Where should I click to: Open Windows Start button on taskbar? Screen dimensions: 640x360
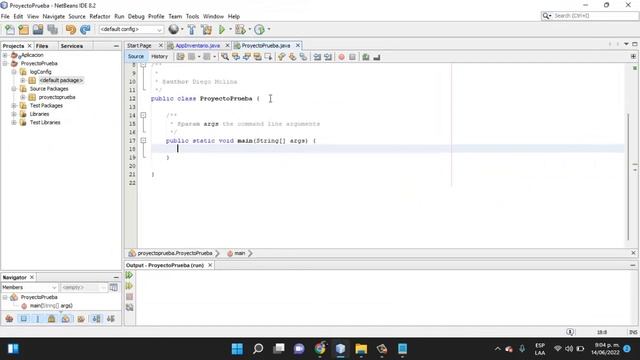point(237,349)
